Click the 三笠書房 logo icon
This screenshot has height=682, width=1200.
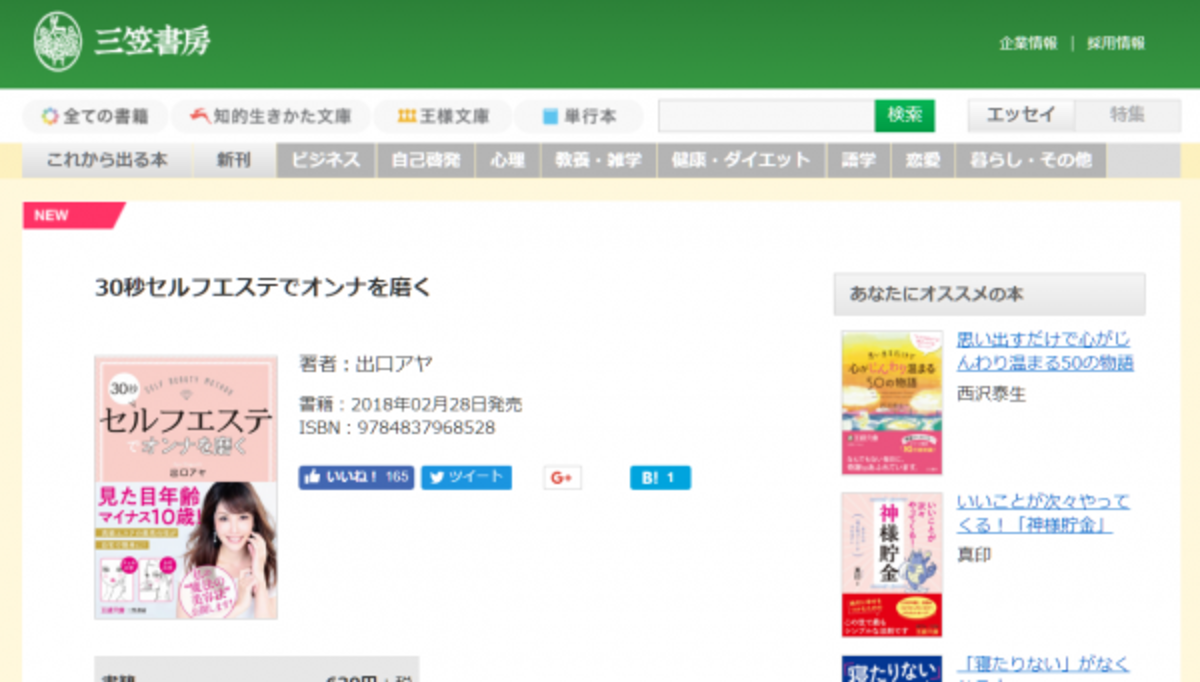(58, 41)
